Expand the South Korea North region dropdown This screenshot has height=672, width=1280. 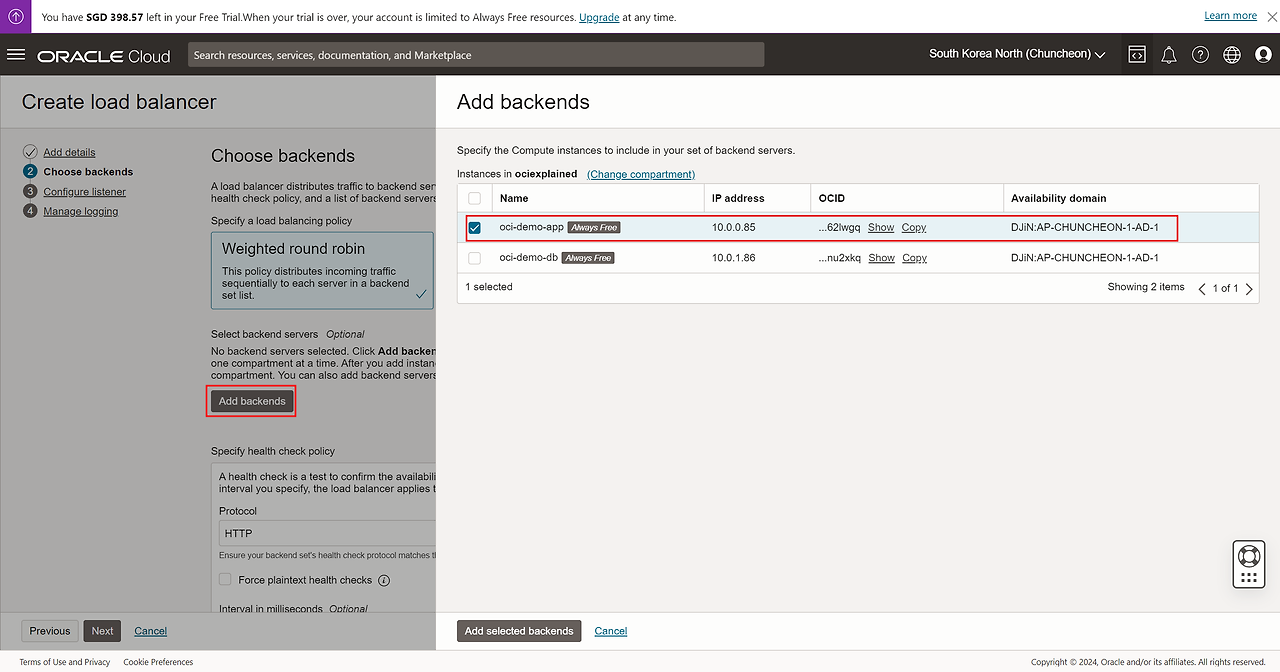tap(1016, 54)
